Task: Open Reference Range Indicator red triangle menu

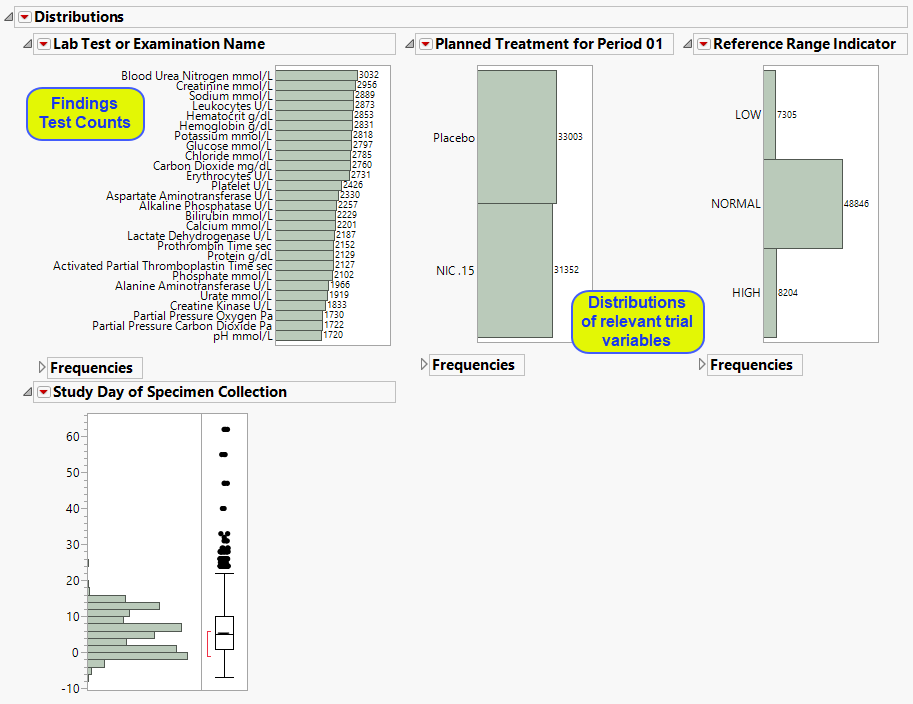Action: (704, 44)
